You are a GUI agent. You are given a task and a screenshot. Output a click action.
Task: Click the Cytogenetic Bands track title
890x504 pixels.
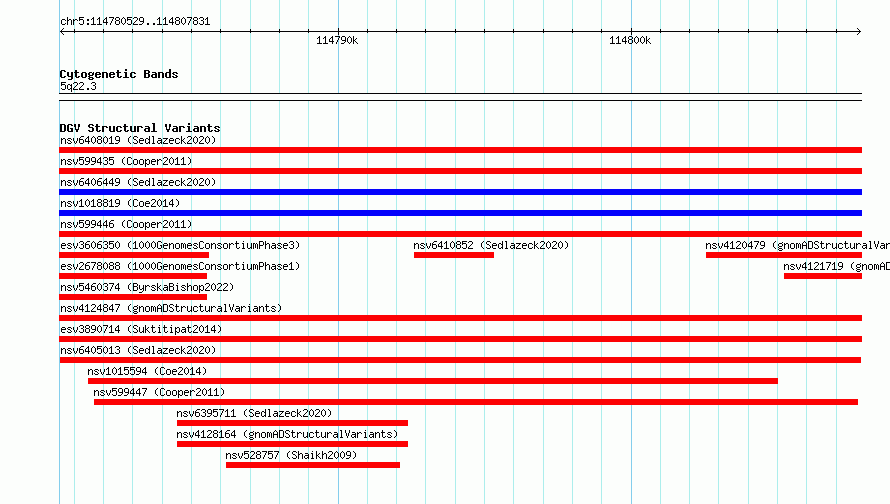point(119,74)
